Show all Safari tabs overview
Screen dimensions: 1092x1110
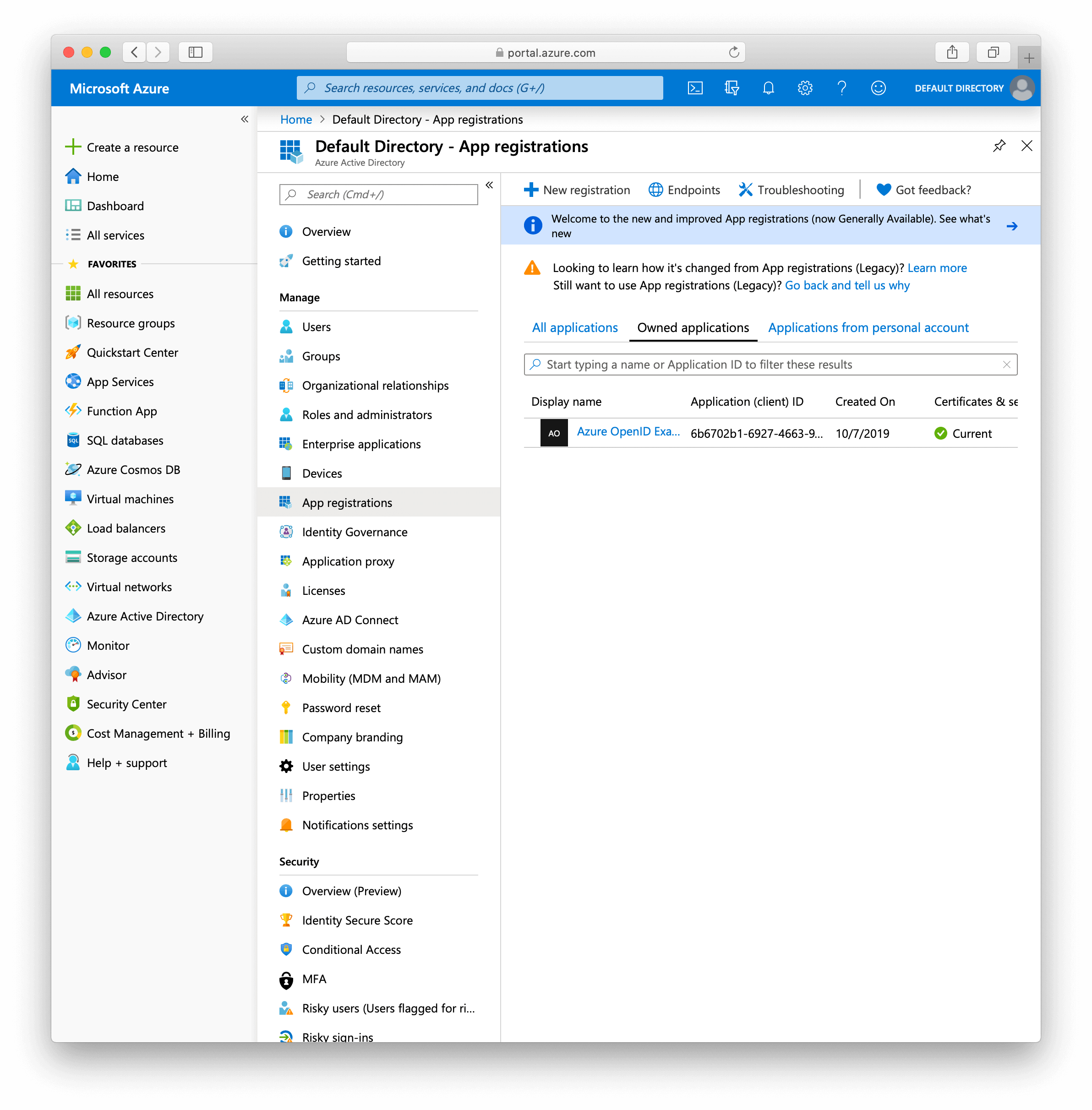pos(994,52)
